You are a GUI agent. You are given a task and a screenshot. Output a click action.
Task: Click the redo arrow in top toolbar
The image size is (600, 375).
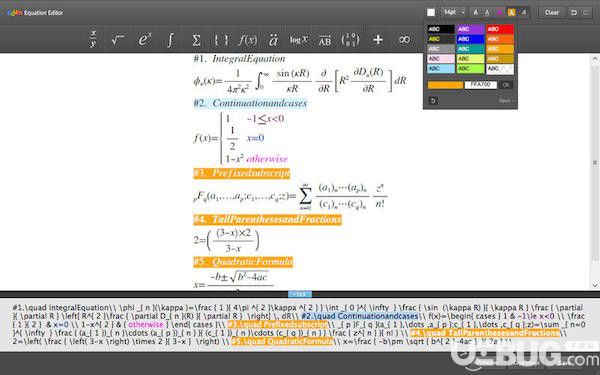586,13
